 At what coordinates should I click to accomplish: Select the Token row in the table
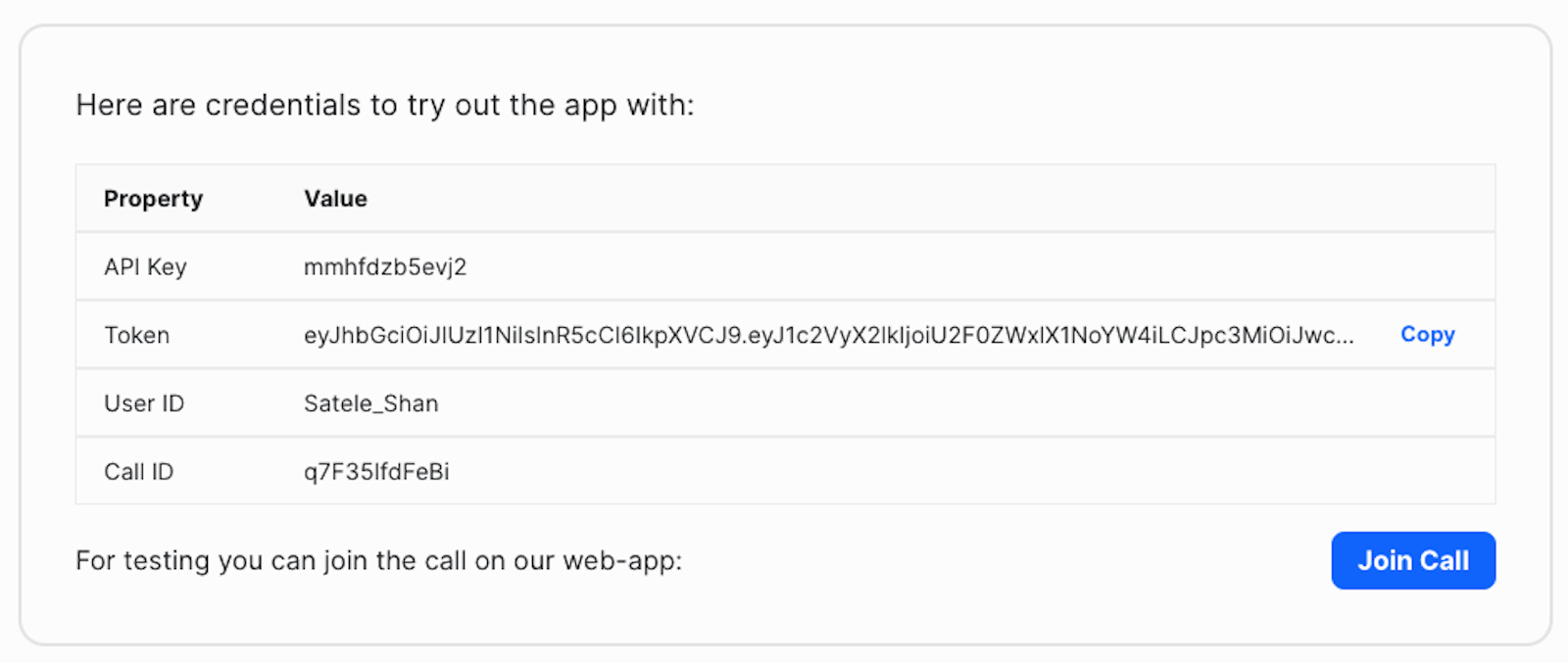(x=784, y=334)
